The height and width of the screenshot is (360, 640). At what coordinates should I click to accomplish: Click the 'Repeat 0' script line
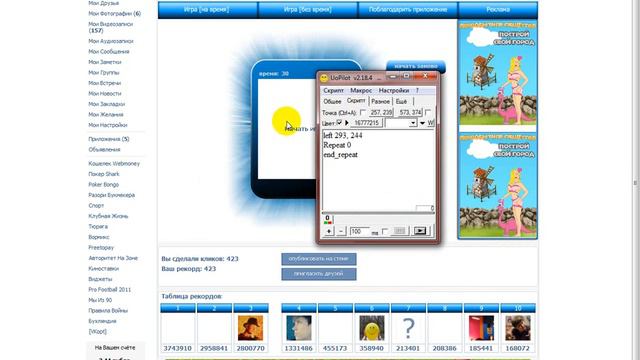[x=337, y=145]
